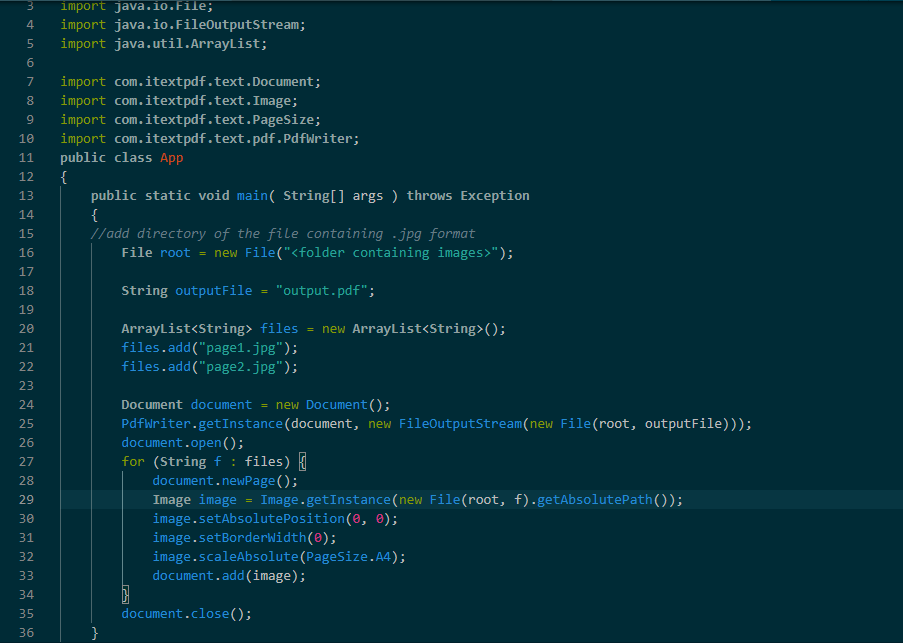Click the throws Exception clause
The image size is (903, 643).
(x=468, y=196)
